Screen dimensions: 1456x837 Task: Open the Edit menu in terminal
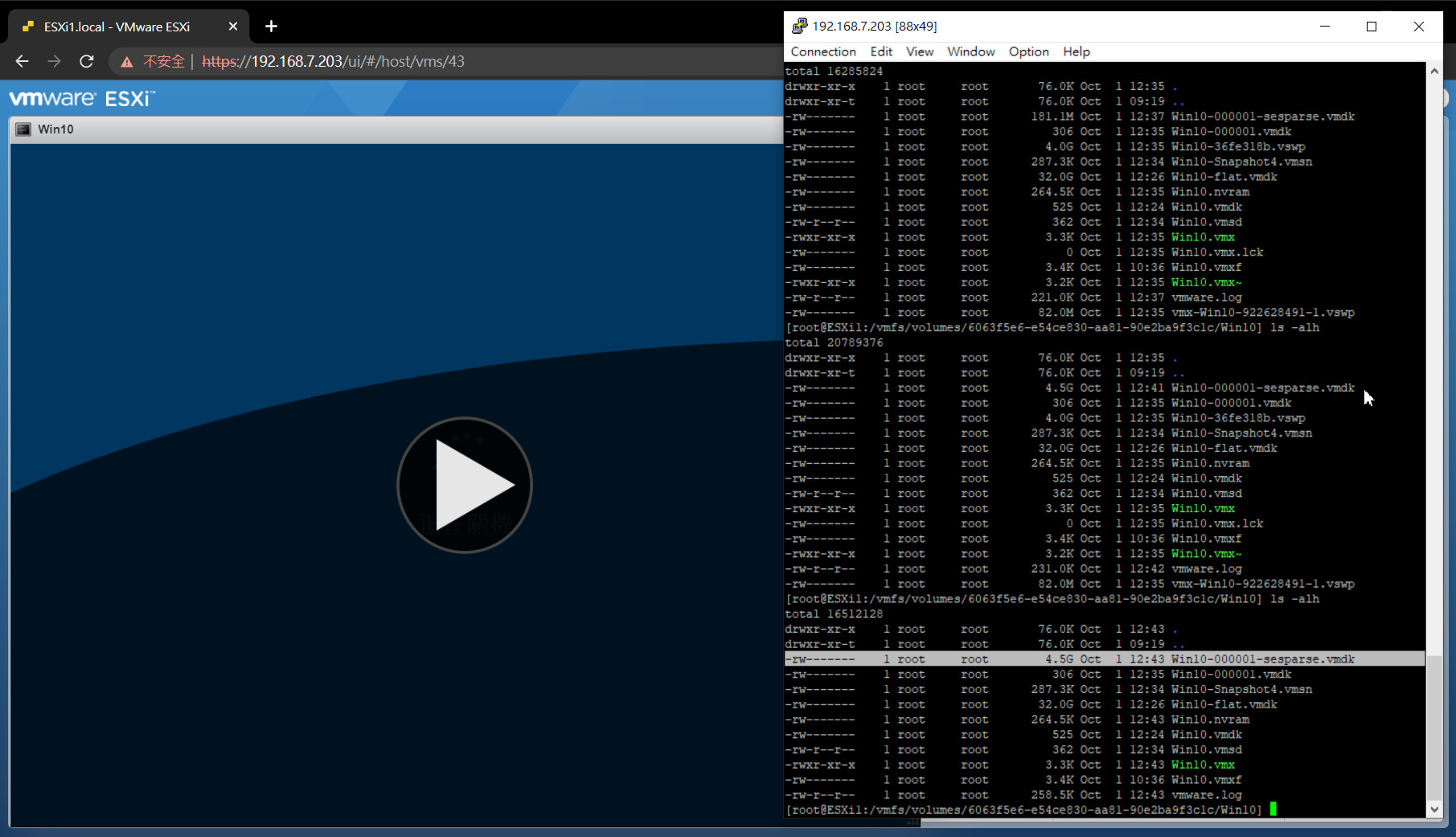pos(881,51)
